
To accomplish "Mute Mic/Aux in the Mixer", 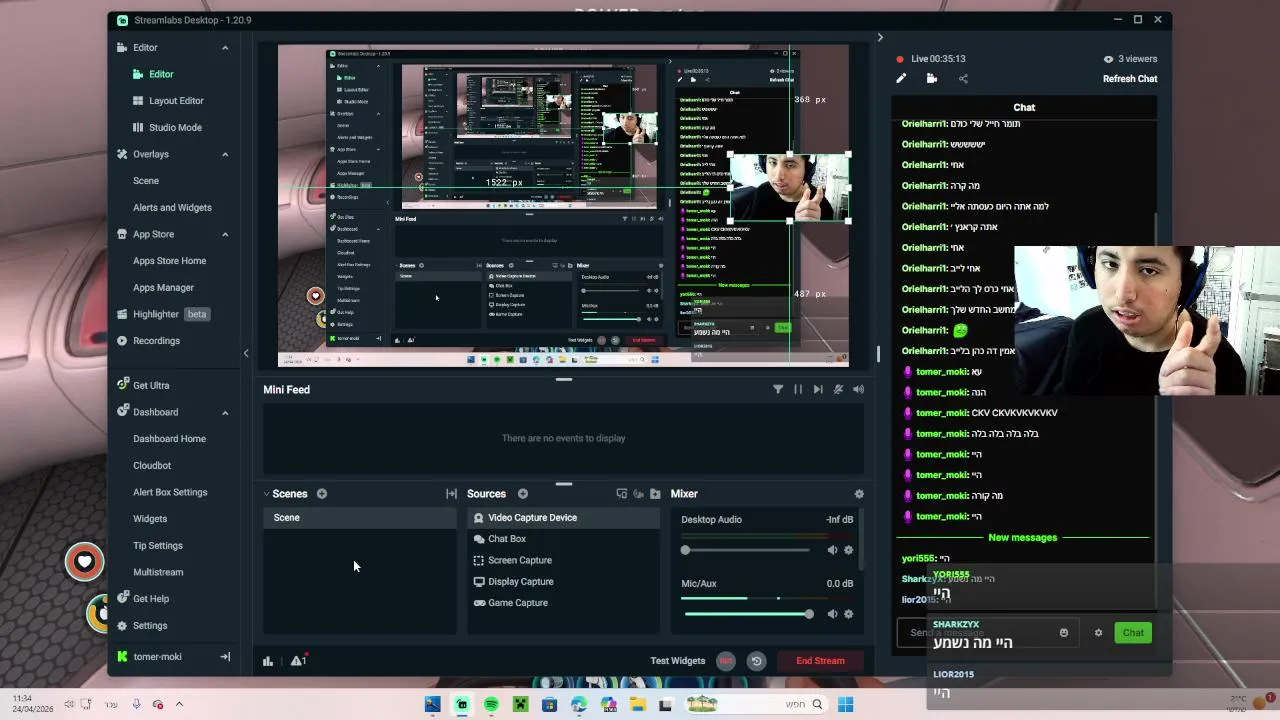I will coord(832,614).
